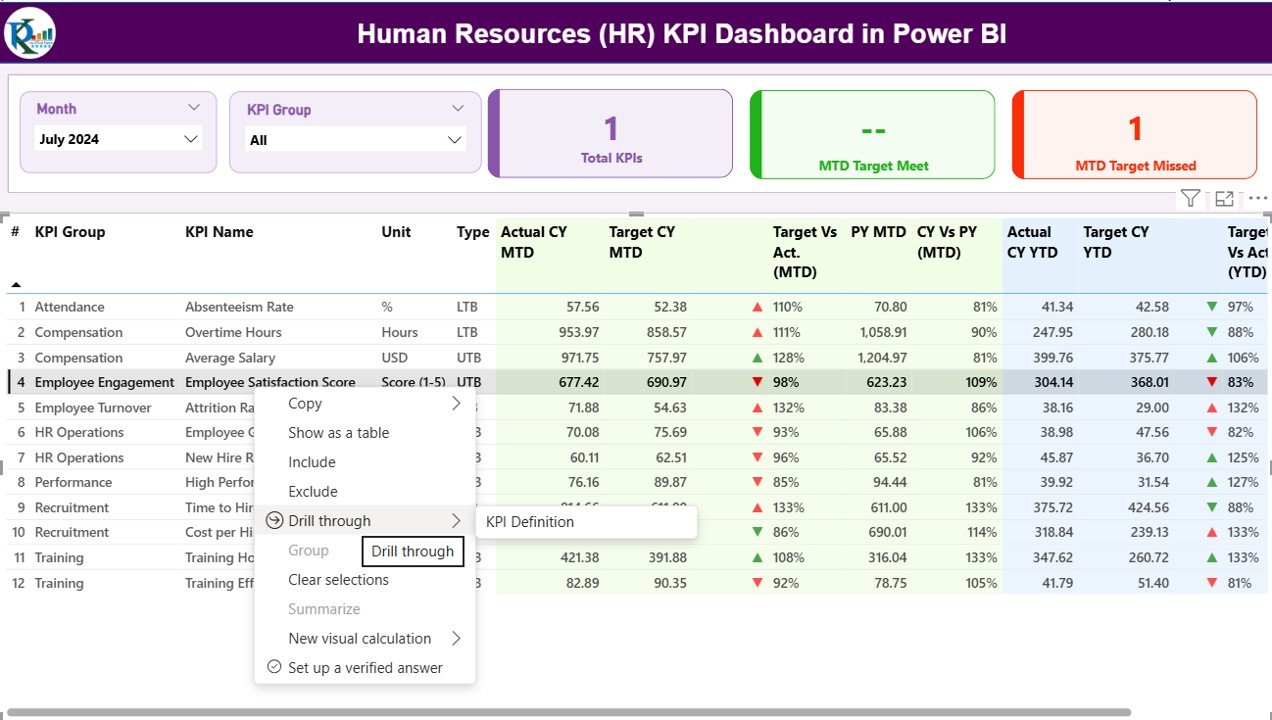This screenshot has height=720, width=1272.
Task: Open the filter pane funnel icon
Action: pyautogui.click(x=1190, y=198)
